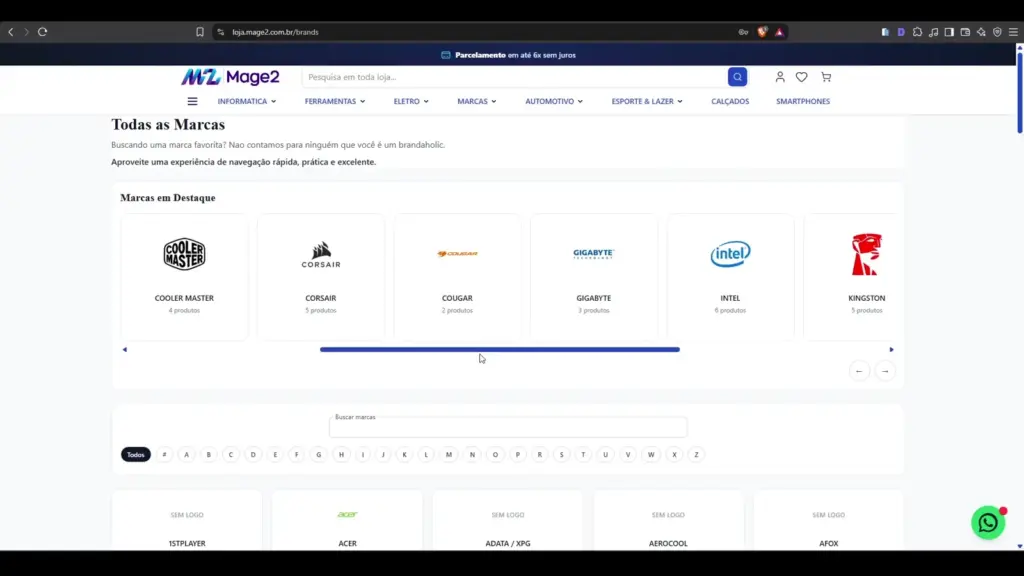Expand the ELETRO menu
Viewport: 1024px width, 576px height.
(x=411, y=101)
